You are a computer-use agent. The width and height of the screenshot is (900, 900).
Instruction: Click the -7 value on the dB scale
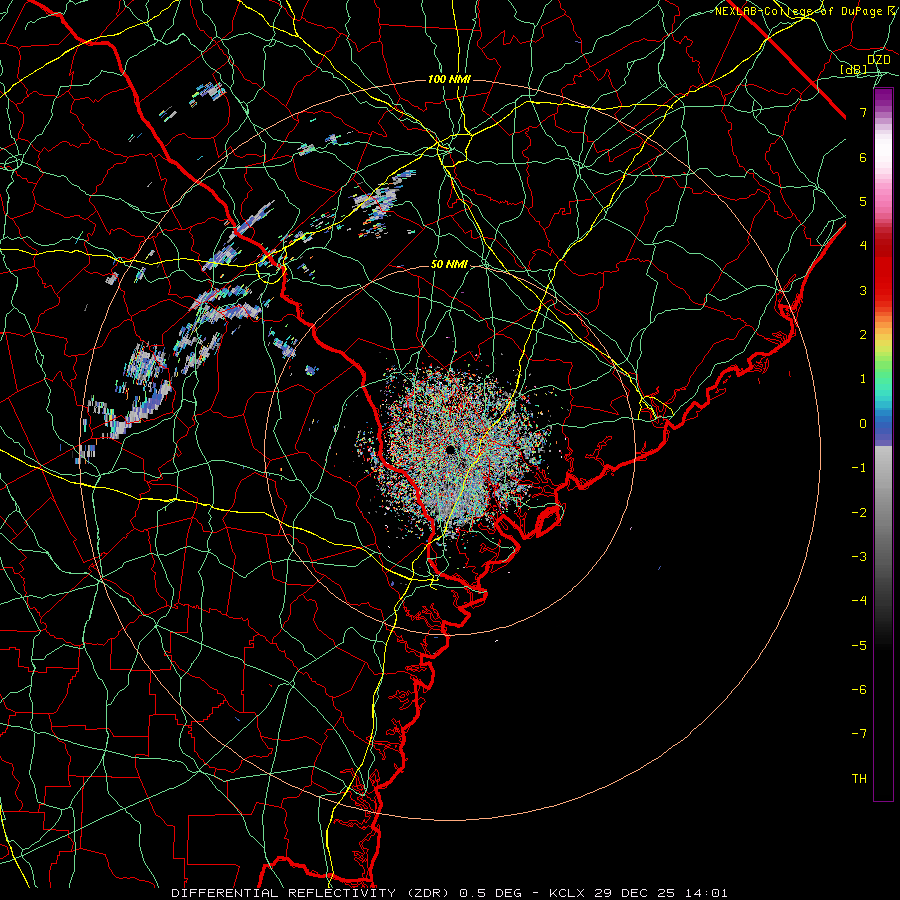click(x=859, y=734)
